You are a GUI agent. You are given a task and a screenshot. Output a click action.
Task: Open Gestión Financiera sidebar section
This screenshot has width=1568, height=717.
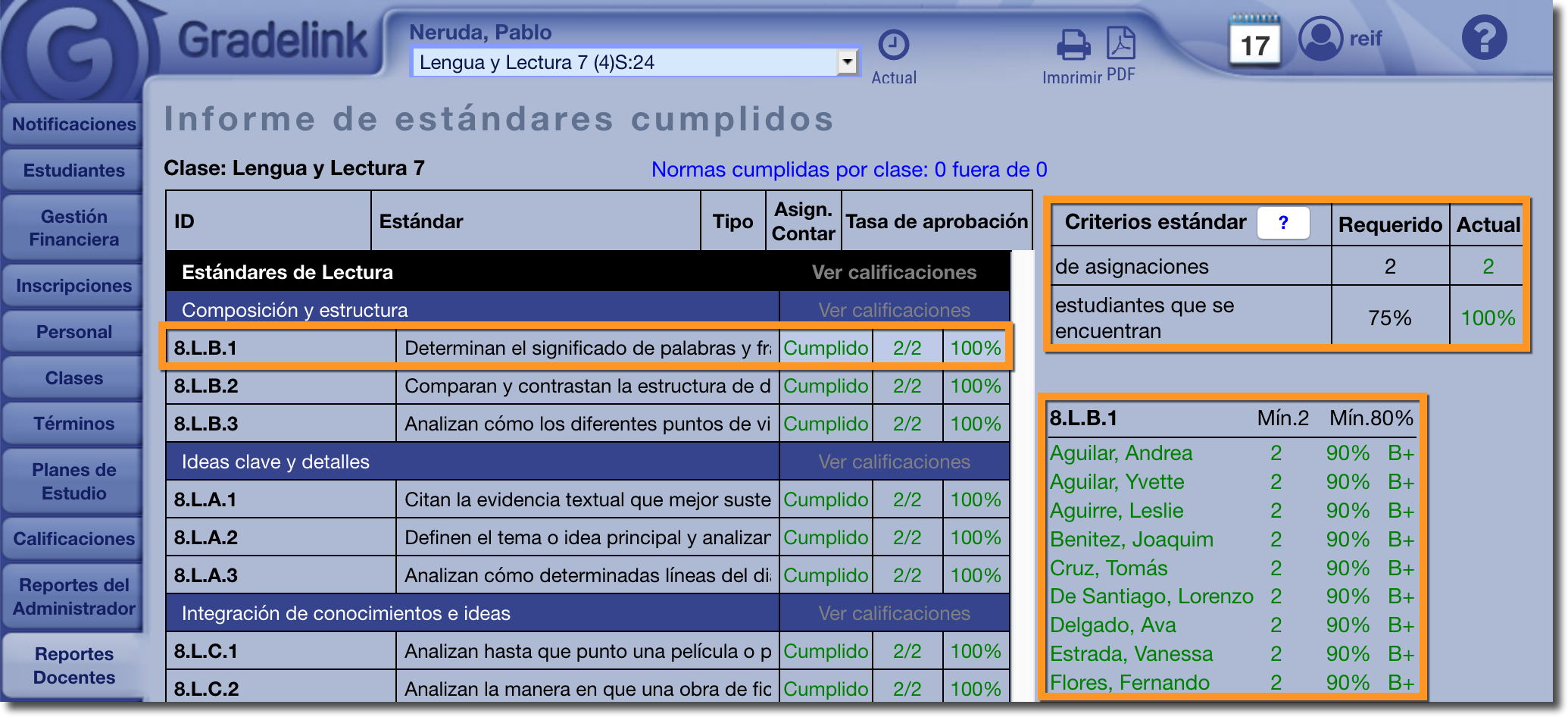[73, 228]
